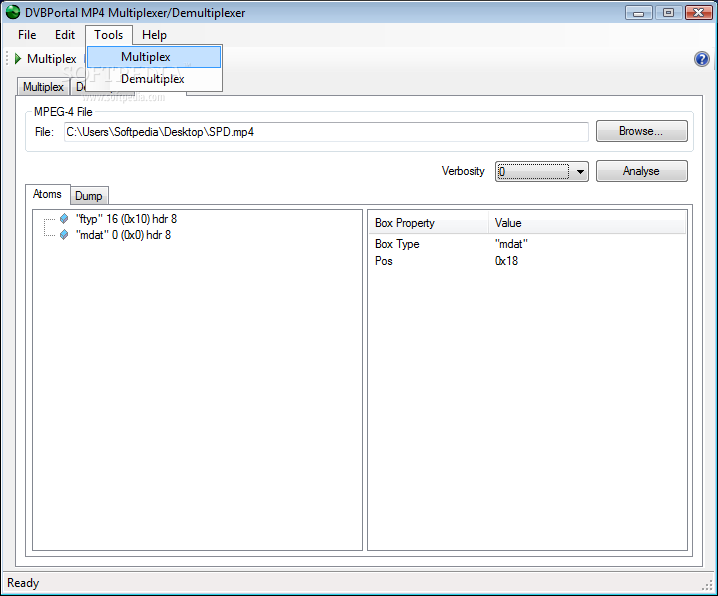
Task: Click the 0x18 value cell
Action: (x=506, y=261)
